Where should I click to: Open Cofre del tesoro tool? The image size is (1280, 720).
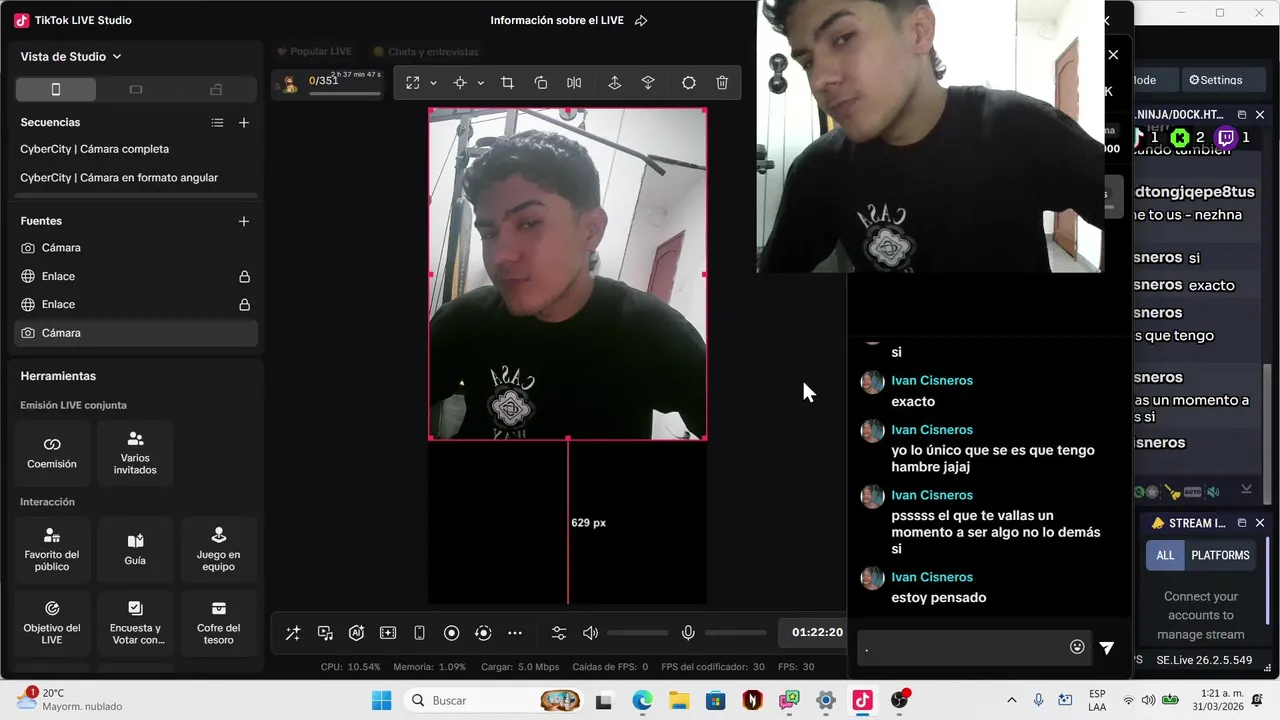point(218,622)
